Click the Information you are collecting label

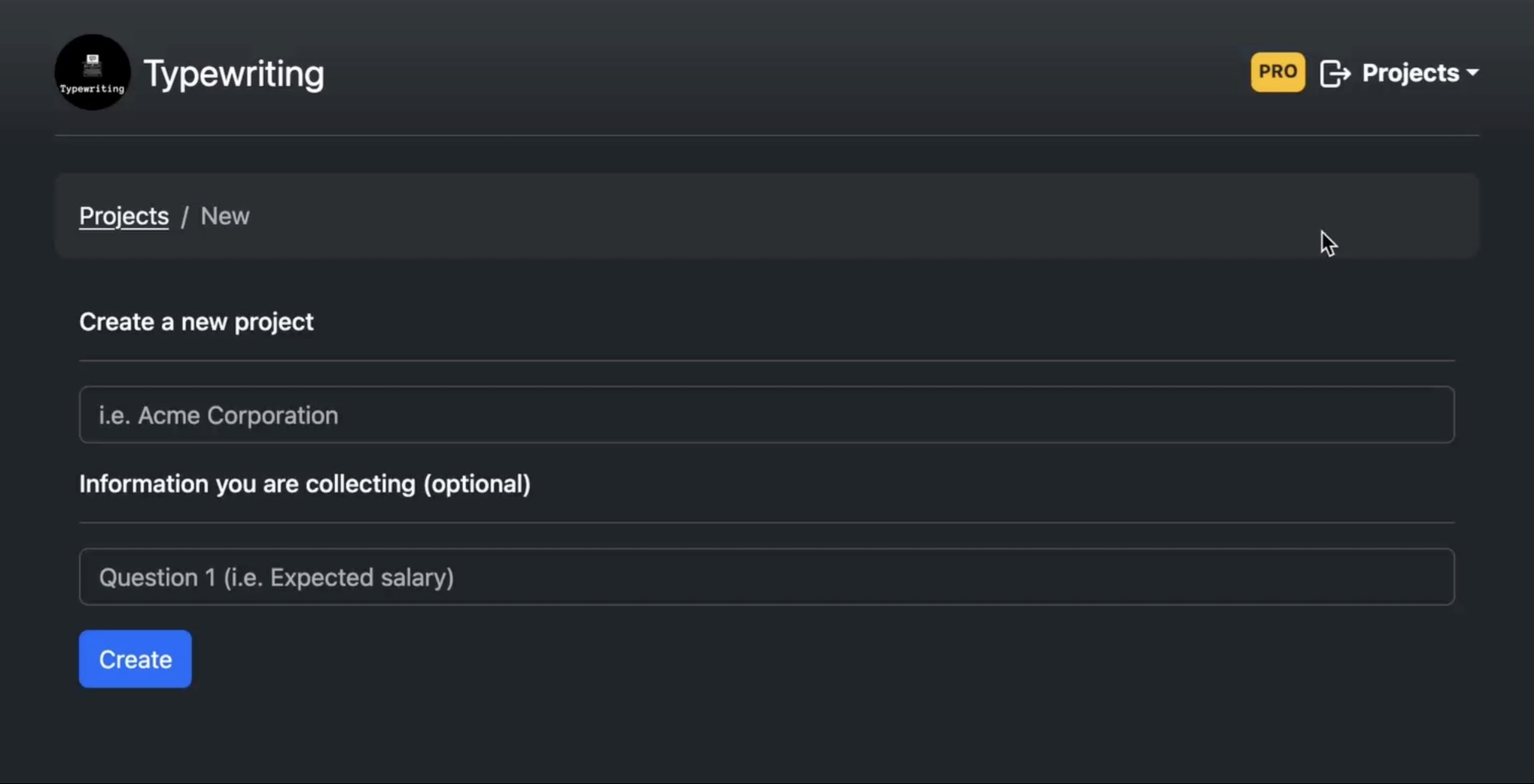pyautogui.click(x=305, y=483)
